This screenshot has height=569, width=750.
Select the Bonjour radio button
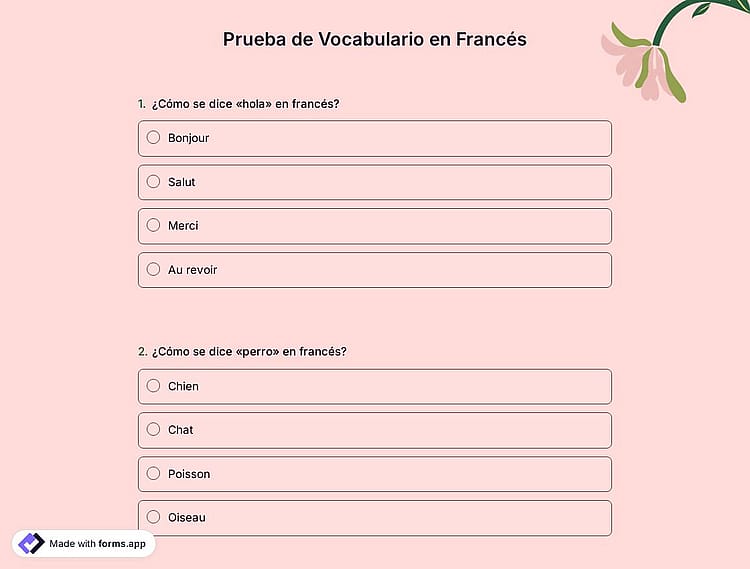click(x=153, y=138)
